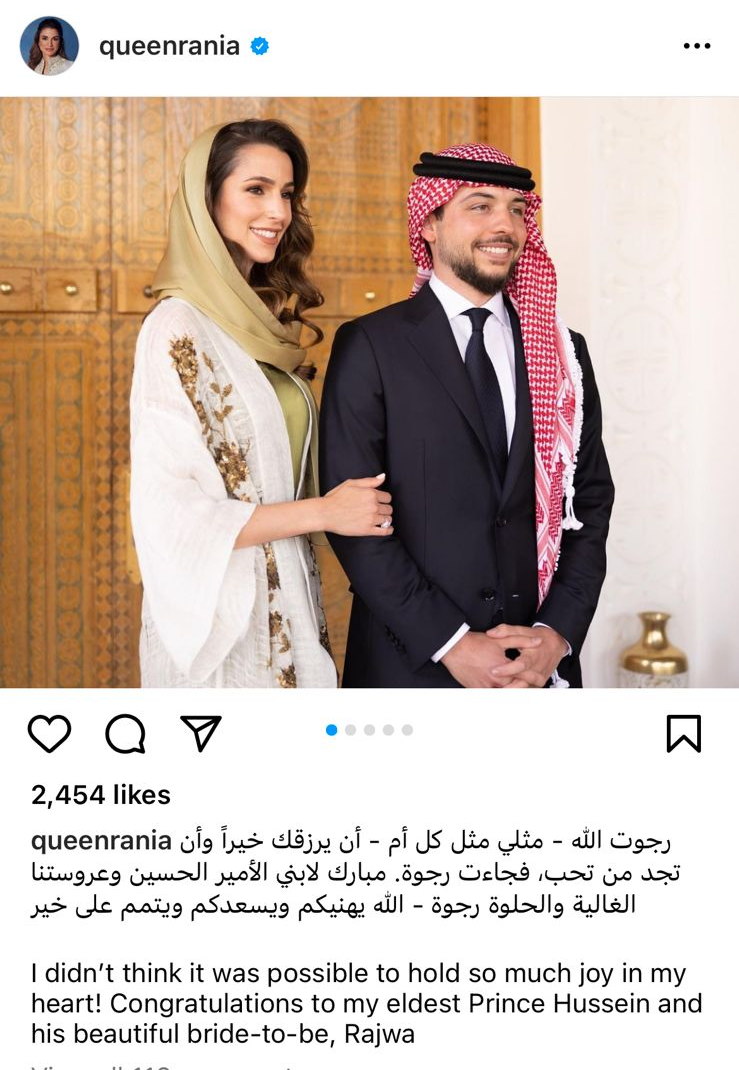
Task: Share post with paper plane icon
Action: 201,733
